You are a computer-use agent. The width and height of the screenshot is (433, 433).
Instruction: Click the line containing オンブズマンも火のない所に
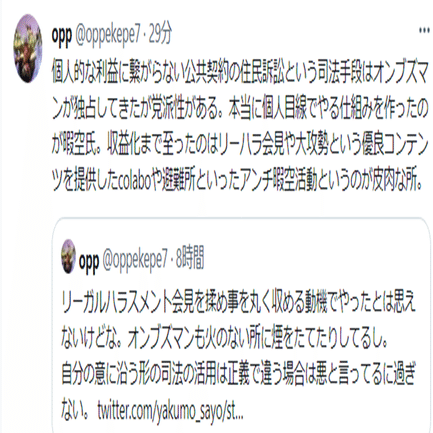(x=225, y=340)
